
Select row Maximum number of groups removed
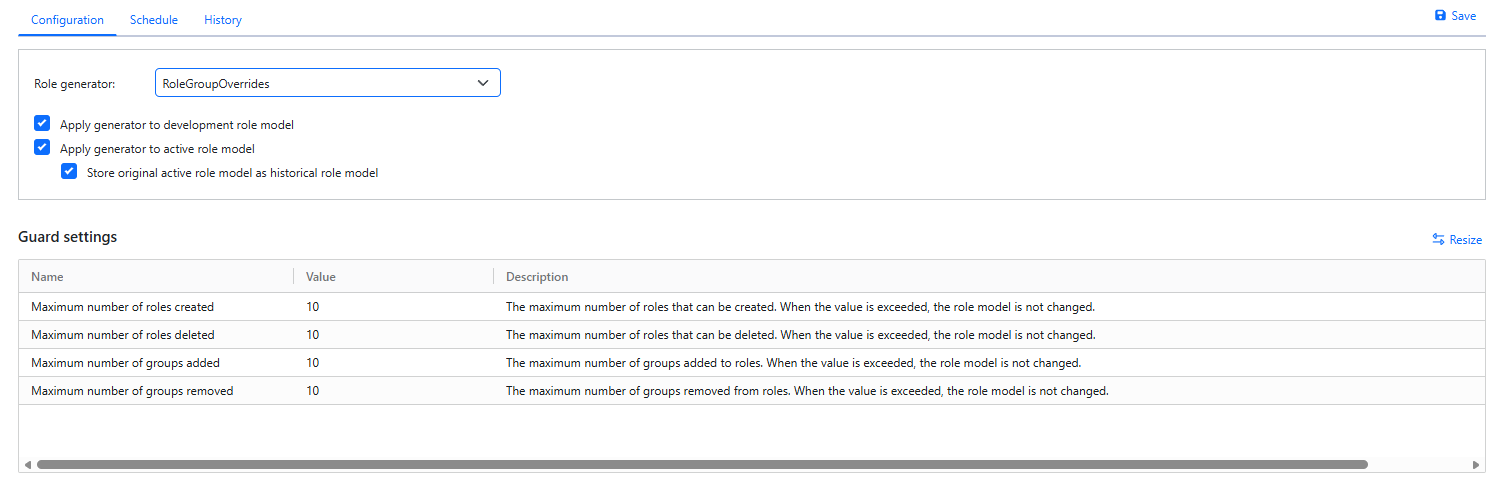pos(752,391)
